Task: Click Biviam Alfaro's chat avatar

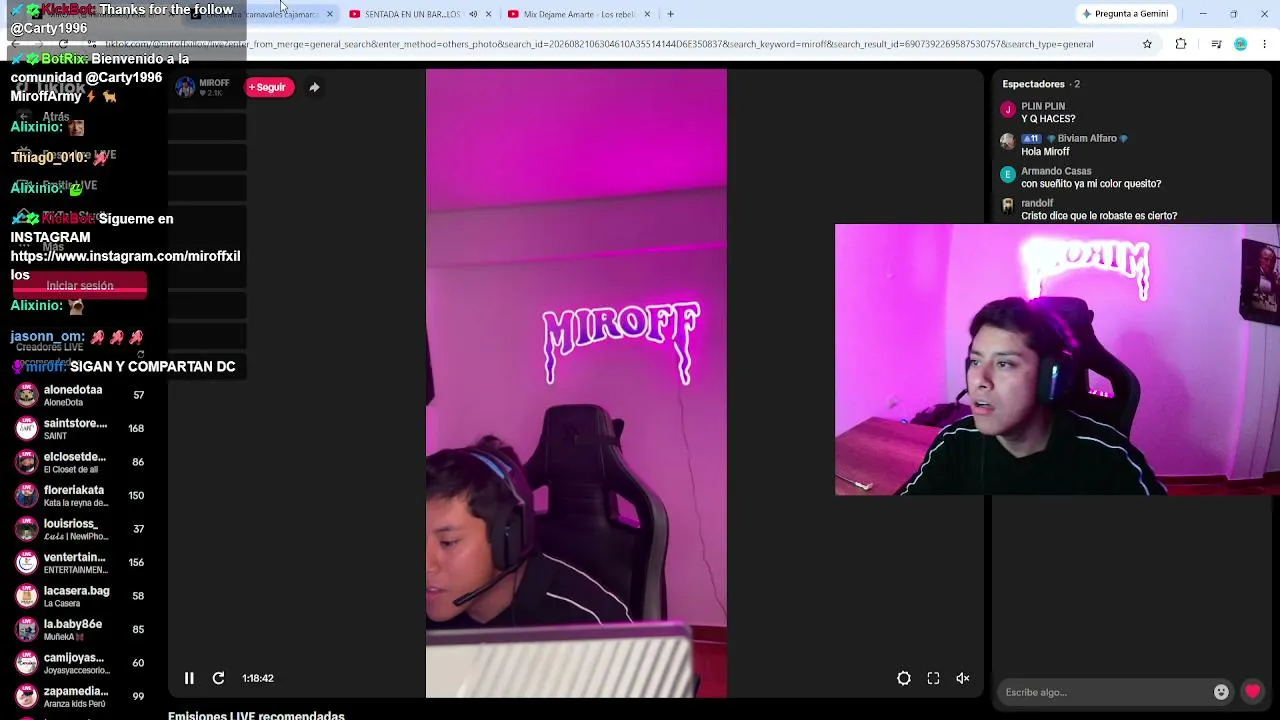Action: (x=1008, y=142)
